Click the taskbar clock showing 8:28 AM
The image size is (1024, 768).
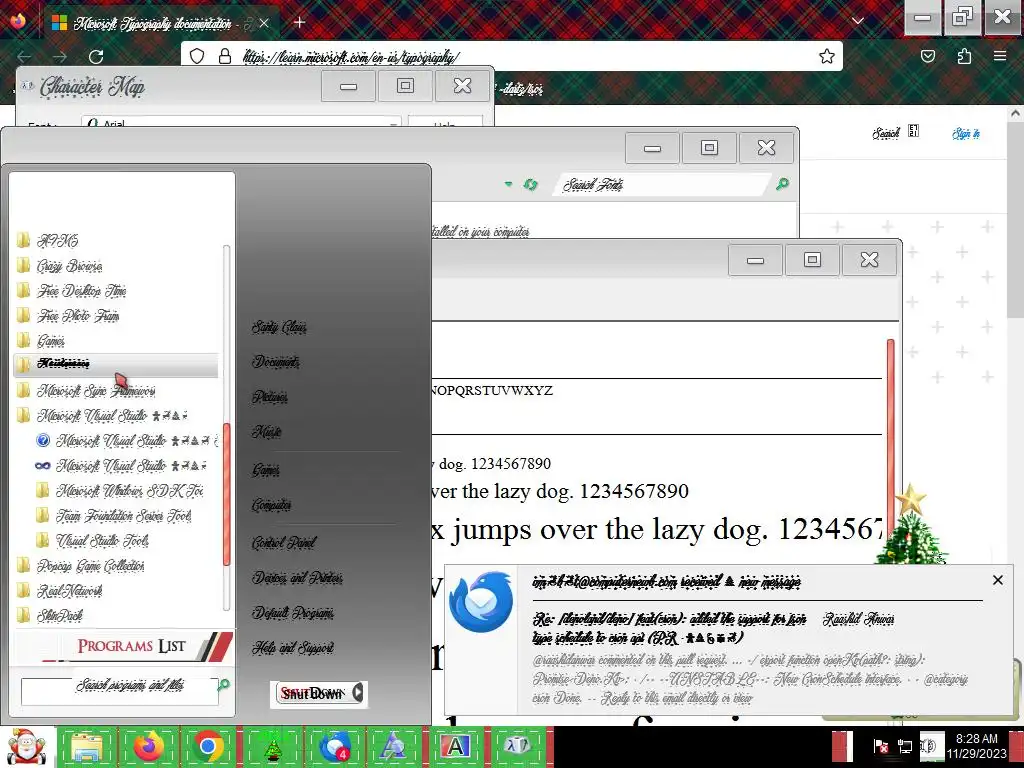[x=977, y=746]
